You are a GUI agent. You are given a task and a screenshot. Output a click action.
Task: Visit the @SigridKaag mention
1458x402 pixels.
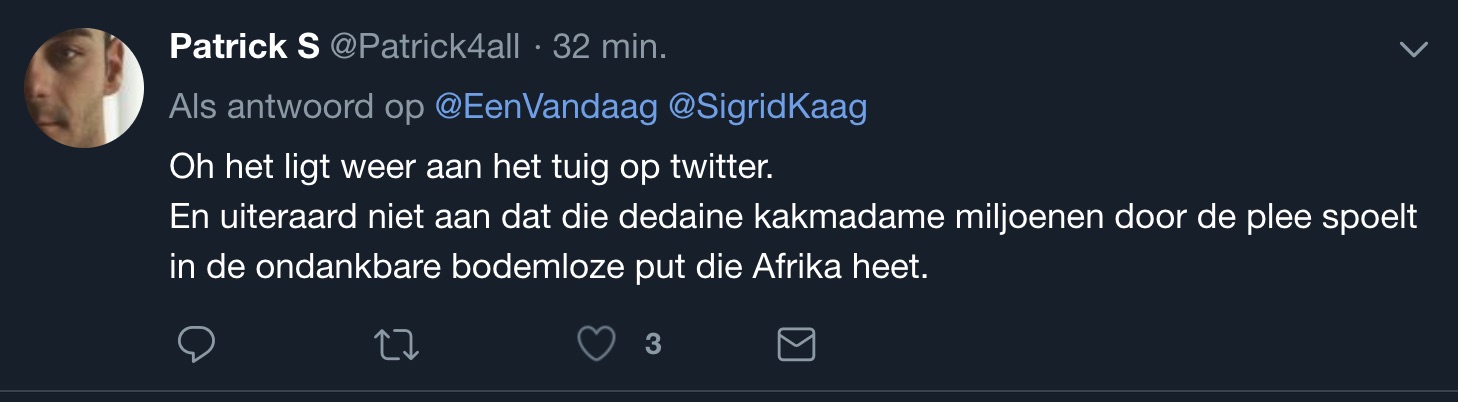click(767, 107)
